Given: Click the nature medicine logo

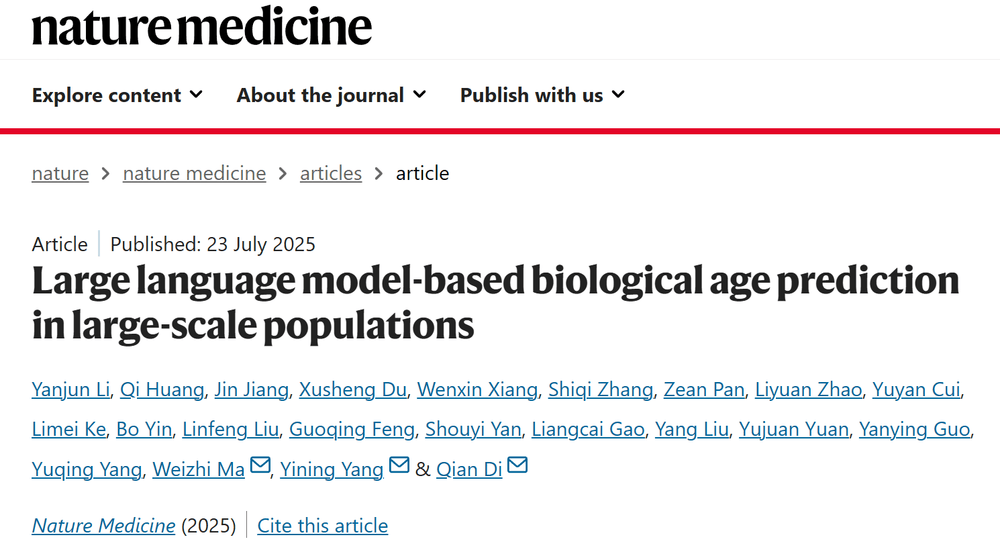Looking at the screenshot, I should click(x=202, y=27).
